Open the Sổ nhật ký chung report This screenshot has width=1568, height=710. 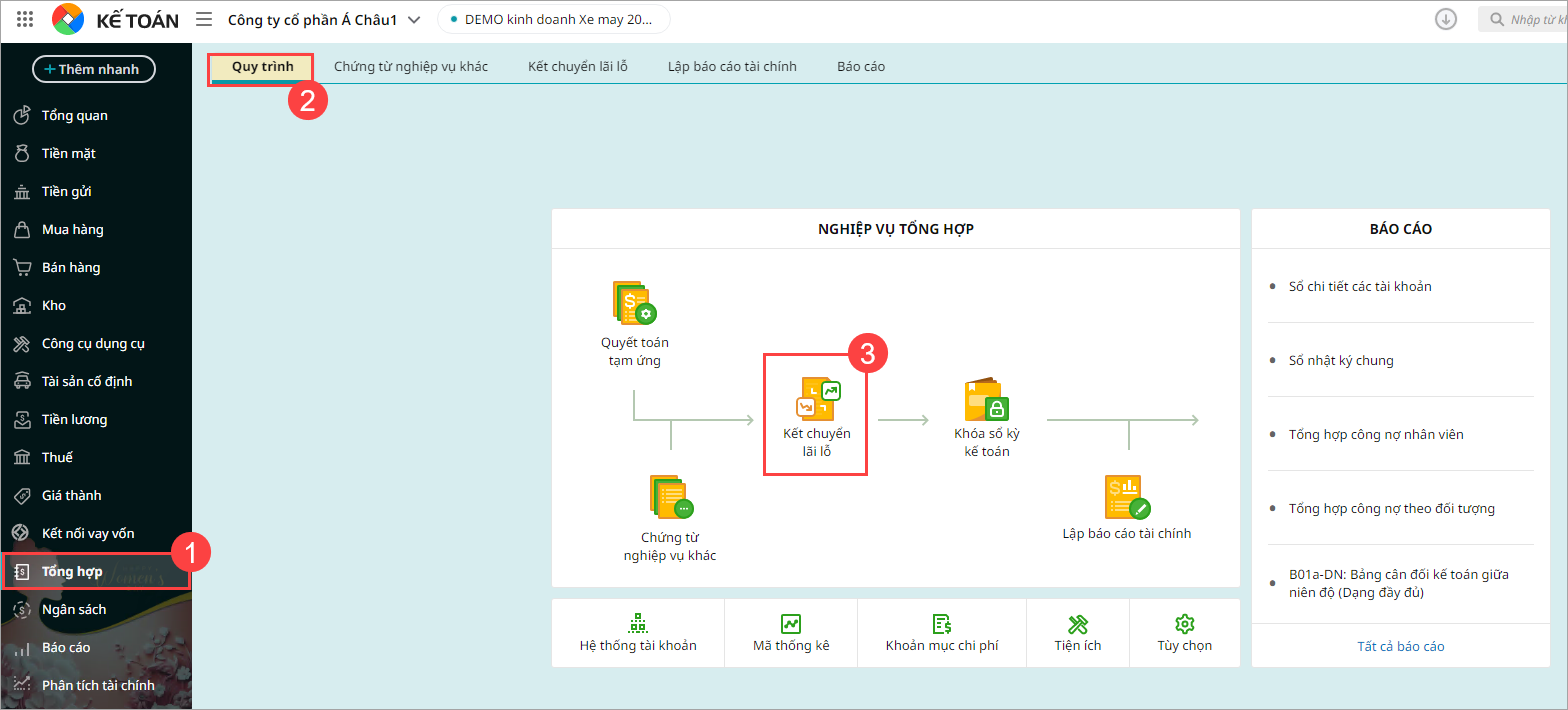tap(1341, 360)
